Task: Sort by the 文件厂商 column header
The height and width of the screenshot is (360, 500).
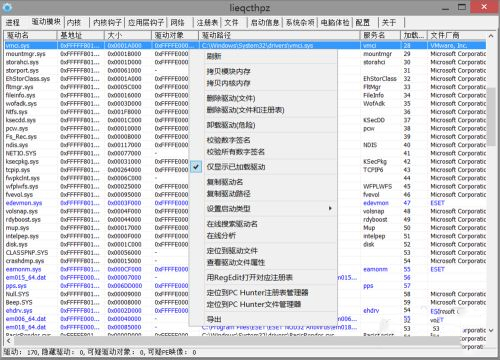Action: [457, 35]
